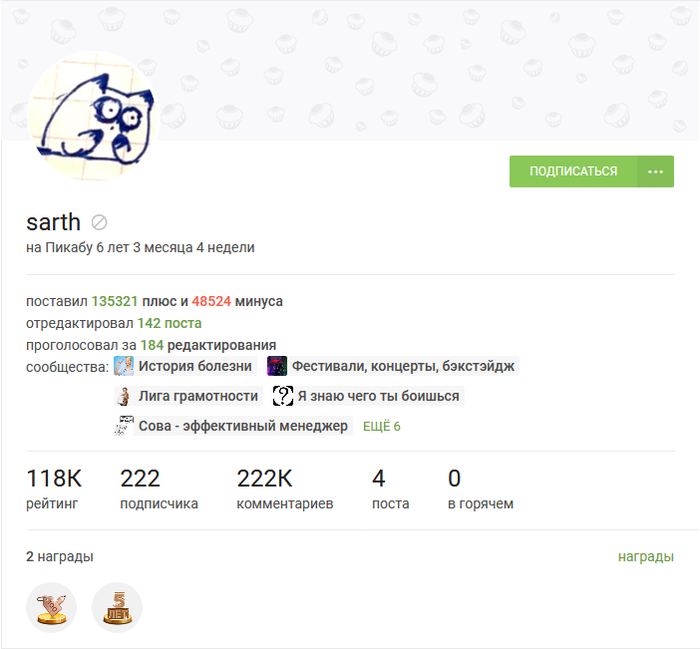Open the 142 поста edited link
This screenshot has width=700, height=649.
[x=169, y=323]
